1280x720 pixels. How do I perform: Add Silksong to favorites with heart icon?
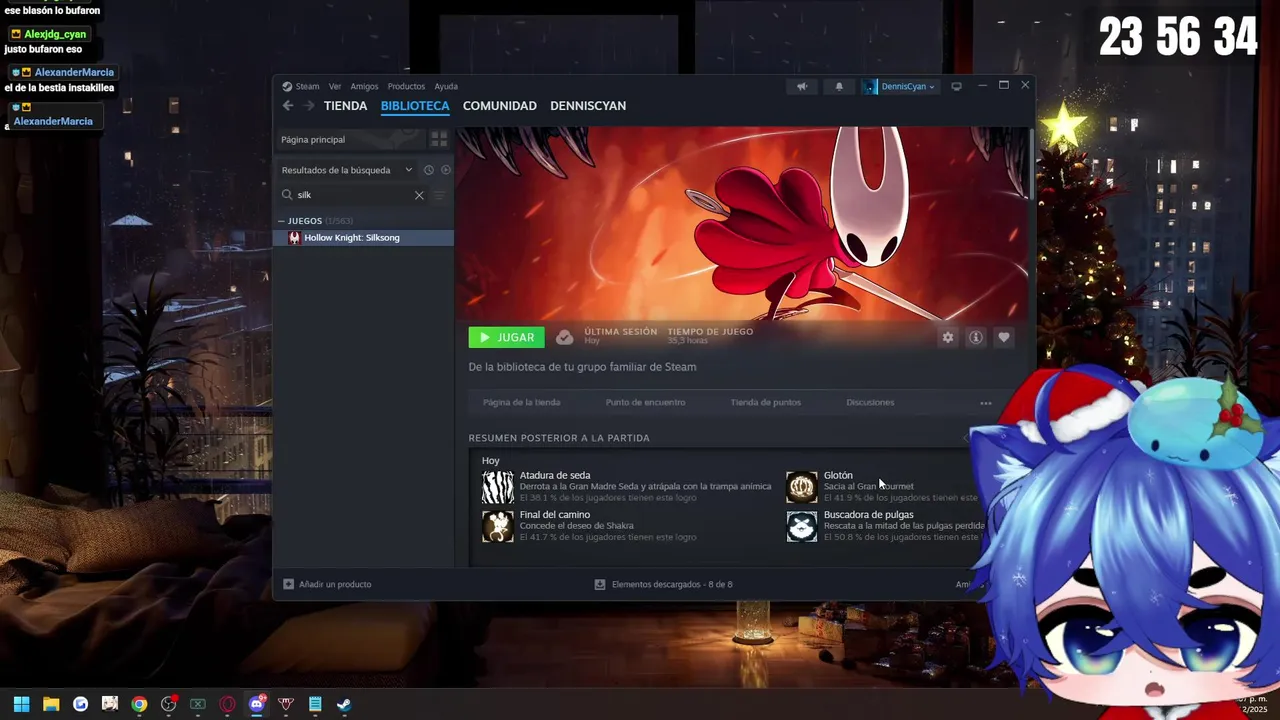(1004, 337)
